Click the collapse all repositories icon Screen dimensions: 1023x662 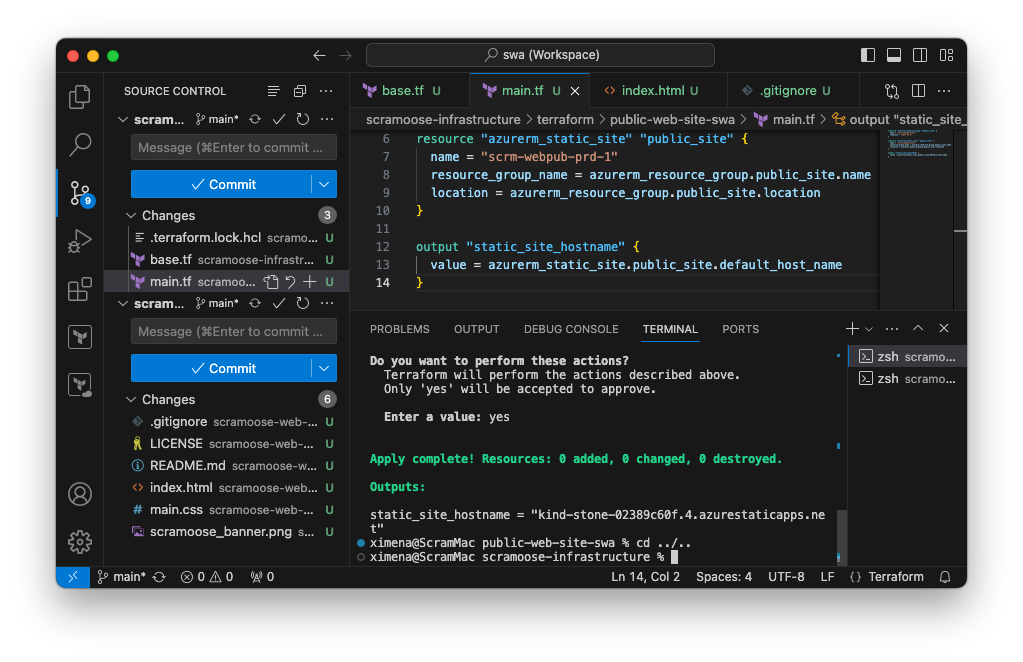(x=299, y=91)
